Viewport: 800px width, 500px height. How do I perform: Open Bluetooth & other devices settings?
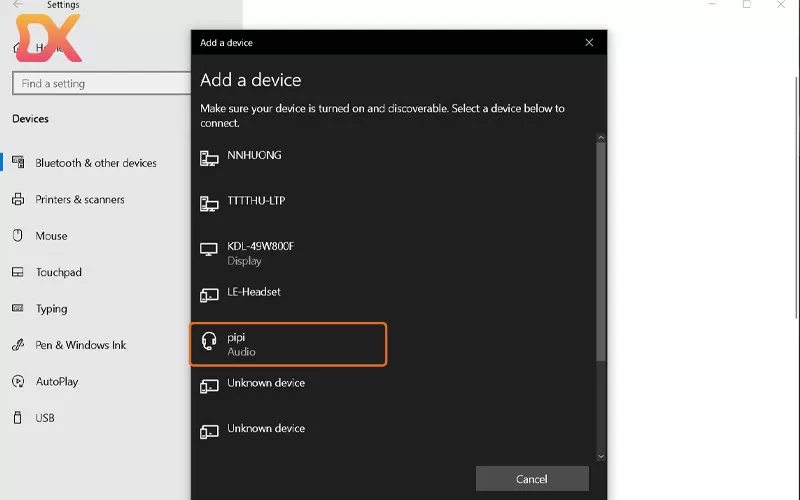(95, 163)
